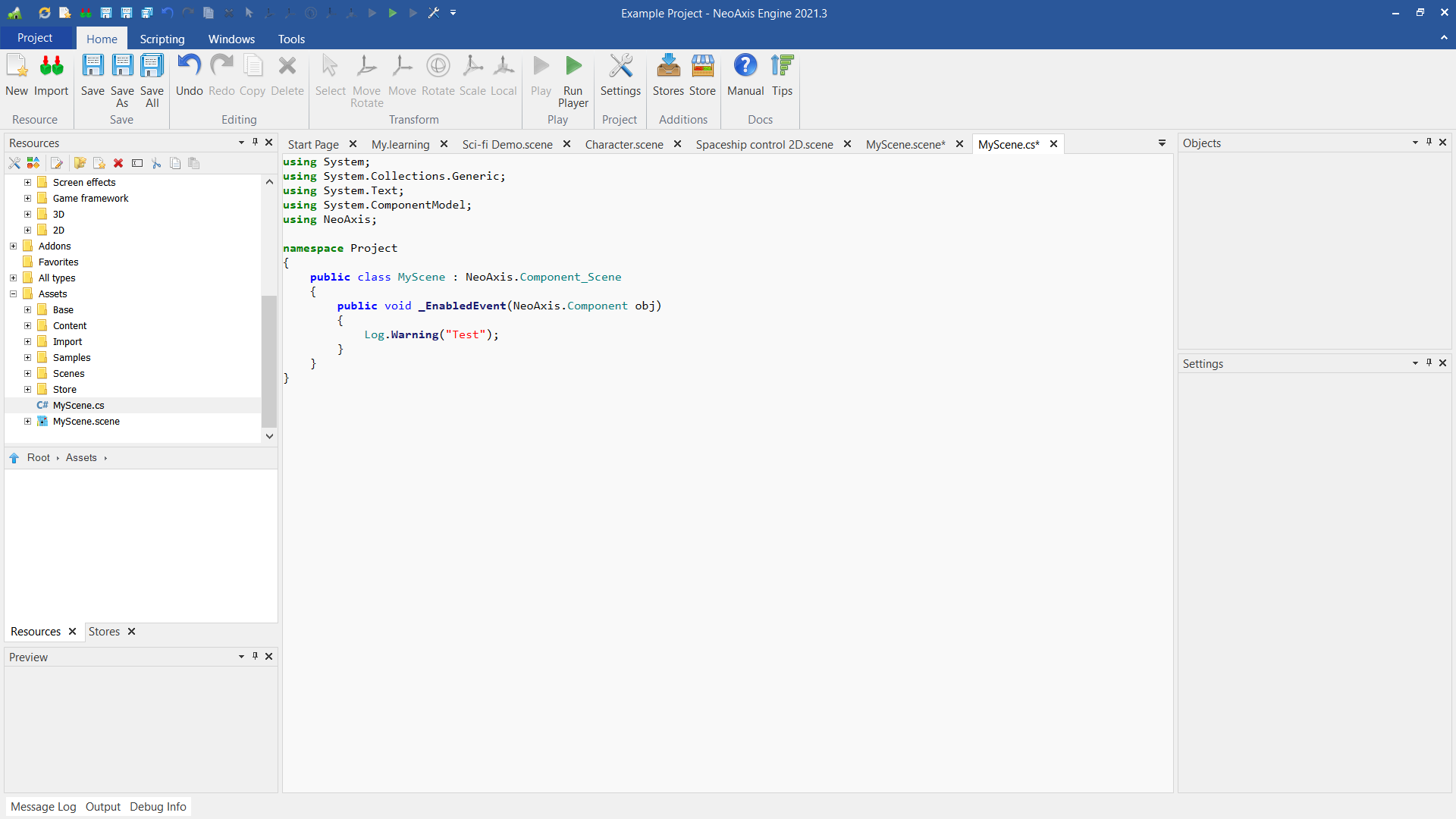Viewport: 1456px width, 819px height.
Task: Switch to the Scripting ribbon tab
Action: [x=162, y=39]
